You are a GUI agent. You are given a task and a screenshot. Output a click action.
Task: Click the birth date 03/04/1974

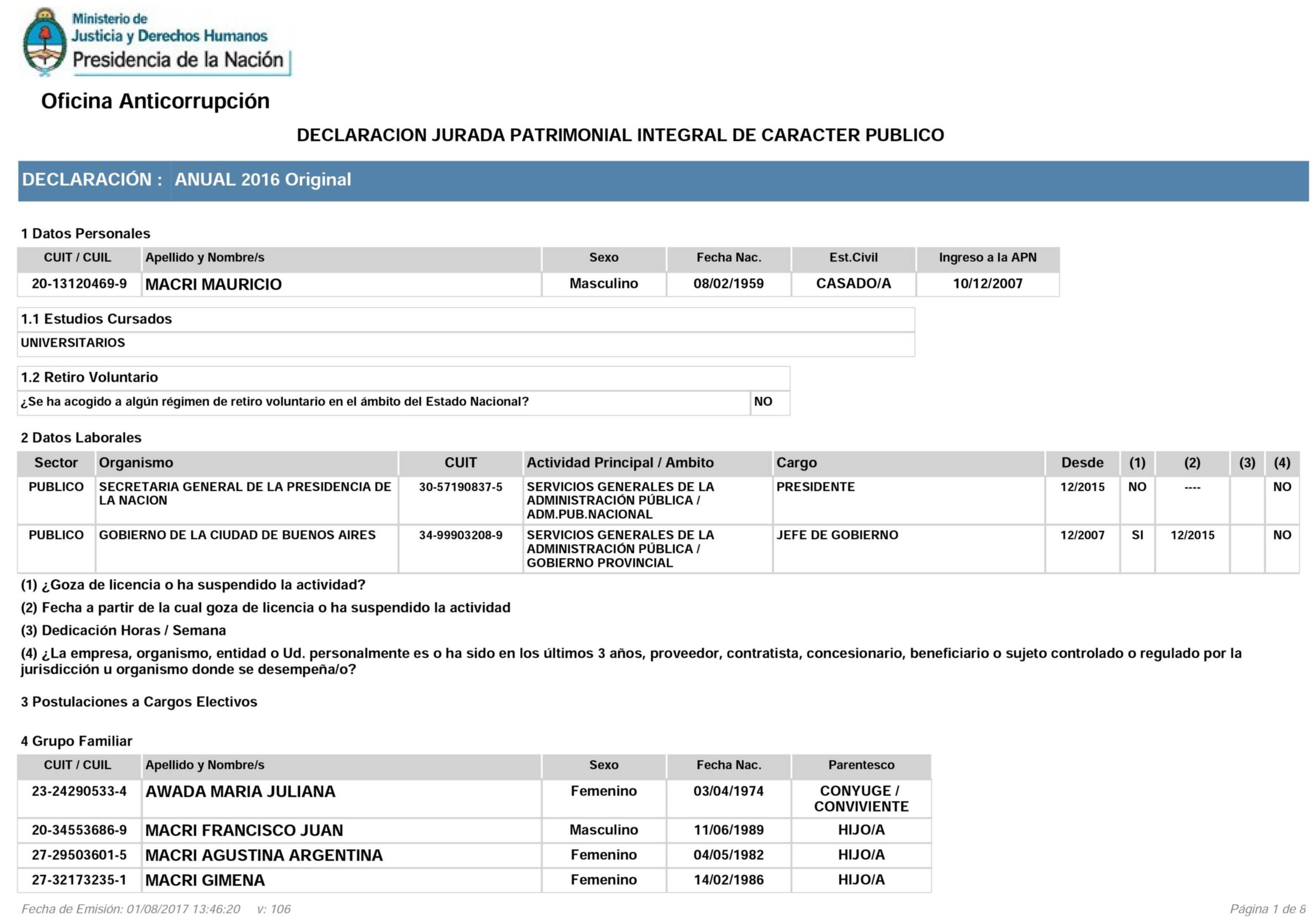point(728,791)
